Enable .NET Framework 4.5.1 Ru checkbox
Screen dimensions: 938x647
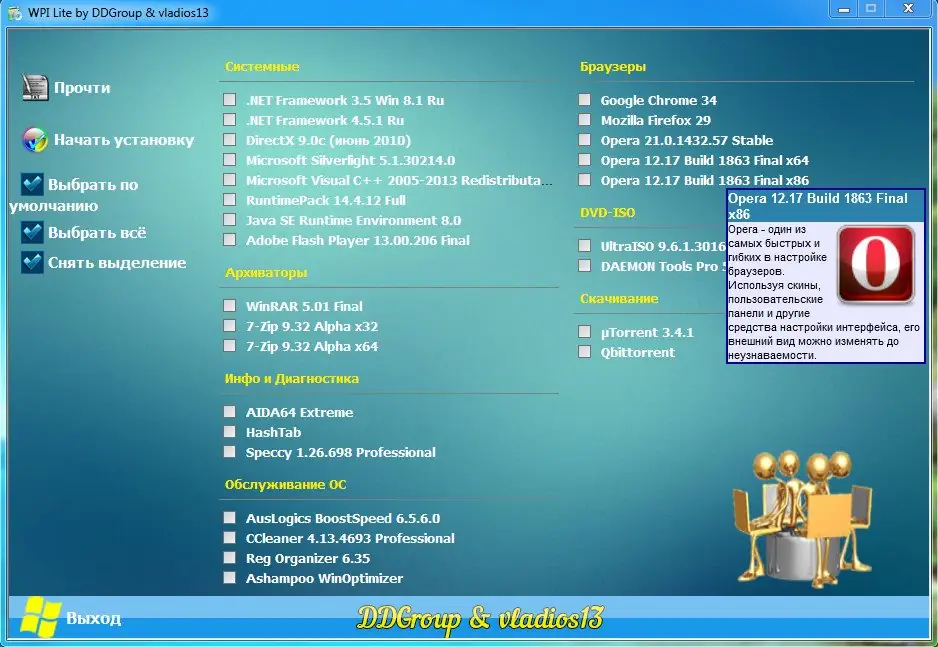pos(229,120)
